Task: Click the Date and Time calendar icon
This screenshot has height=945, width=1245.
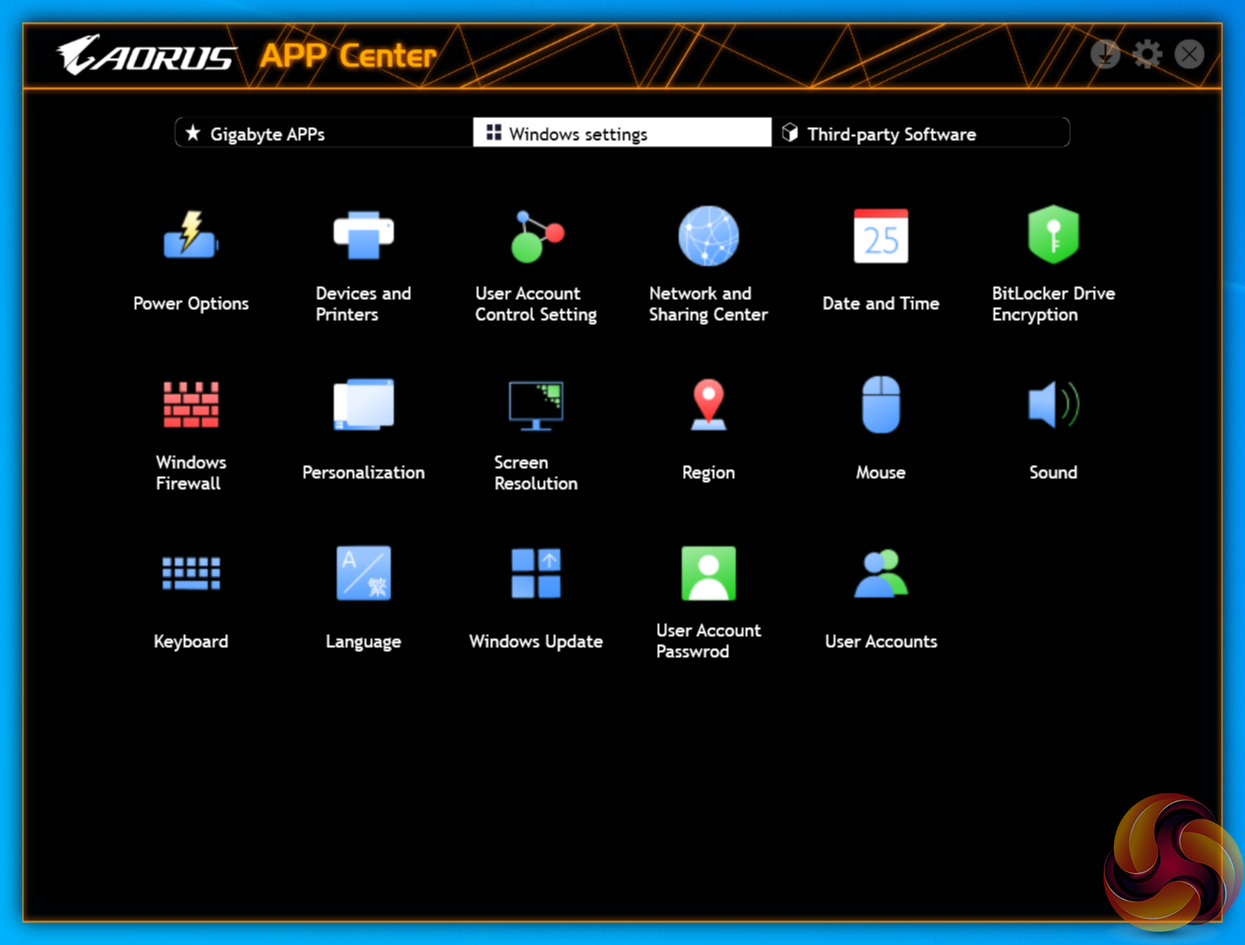Action: [x=881, y=236]
